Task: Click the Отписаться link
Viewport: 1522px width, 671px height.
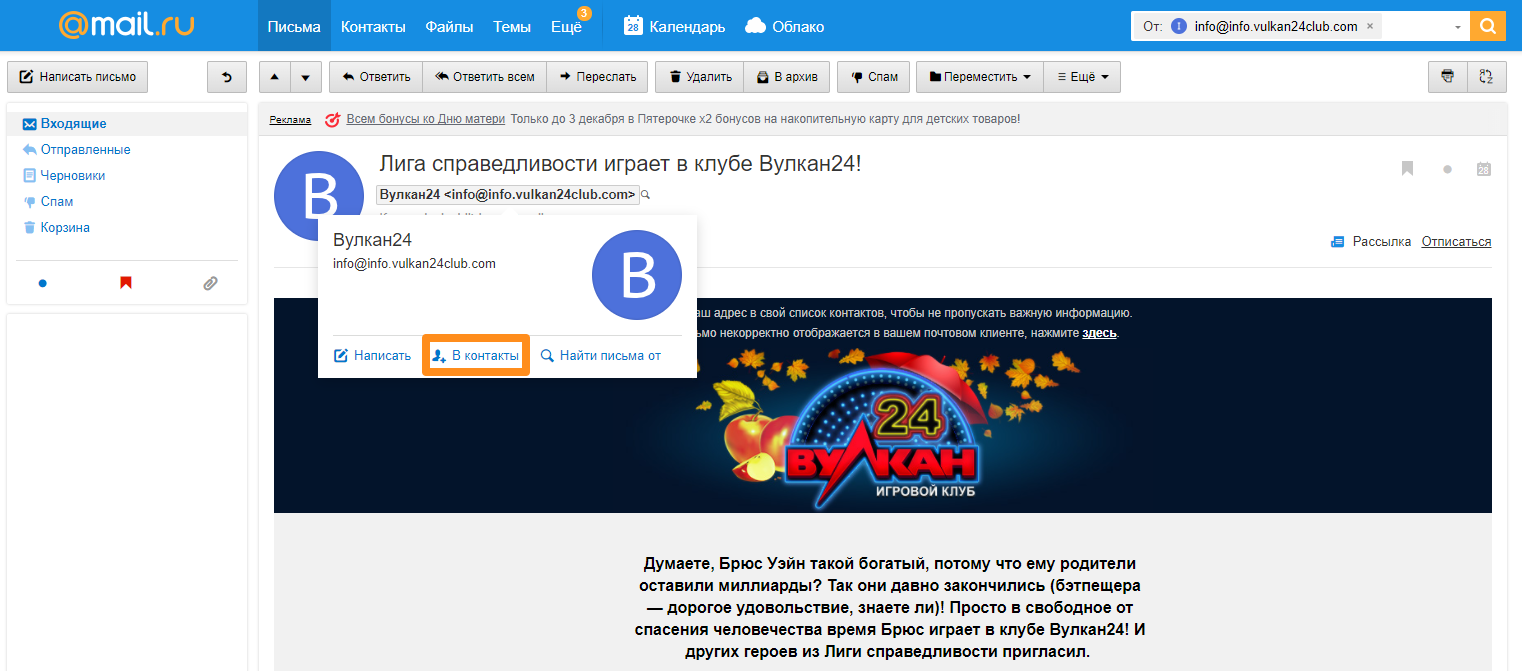Action: point(1456,242)
